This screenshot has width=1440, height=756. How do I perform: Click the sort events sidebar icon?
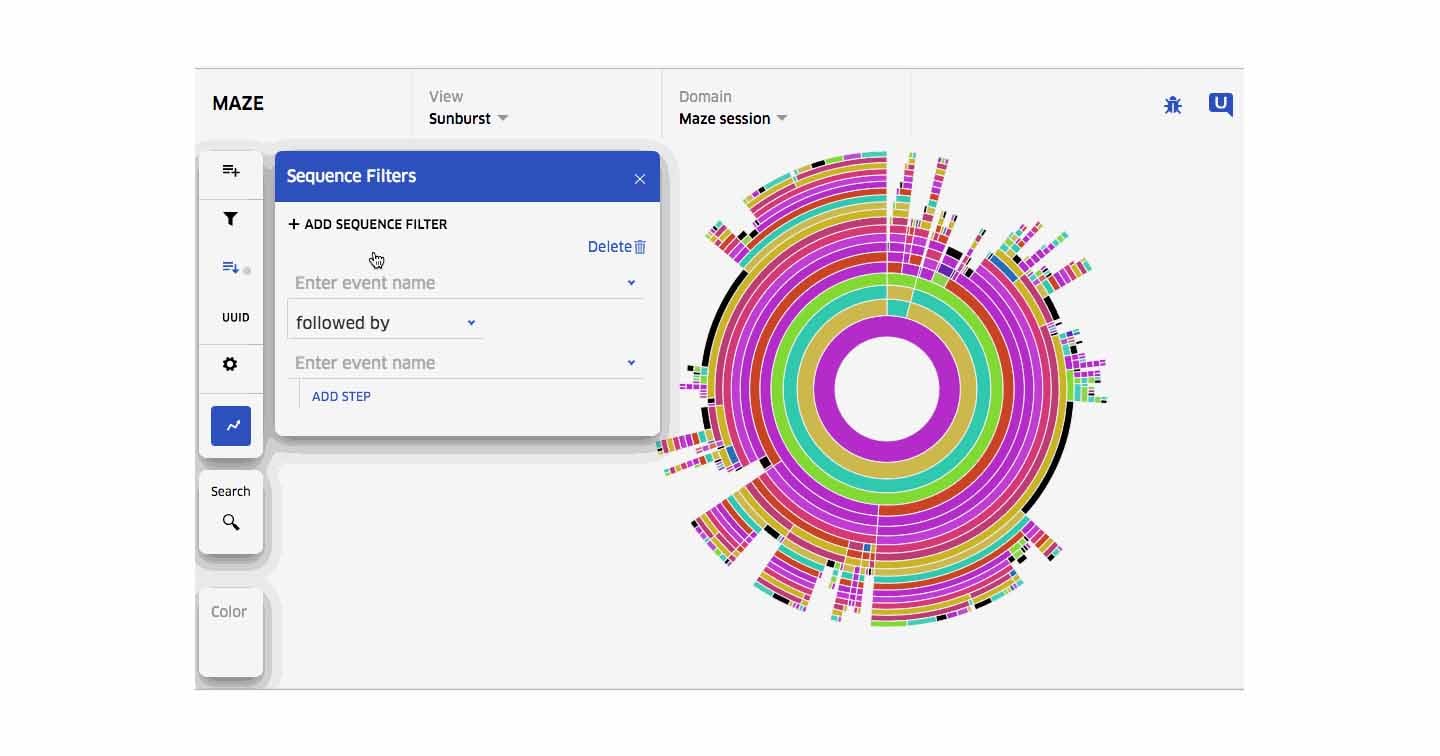pyautogui.click(x=231, y=267)
